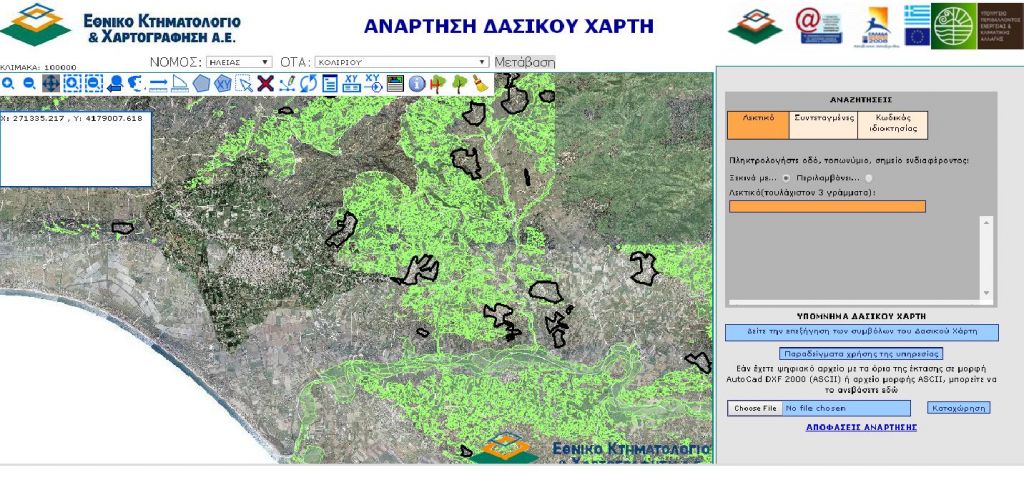Click the Choose File upload button
The image size is (1024, 503).
pos(755,408)
